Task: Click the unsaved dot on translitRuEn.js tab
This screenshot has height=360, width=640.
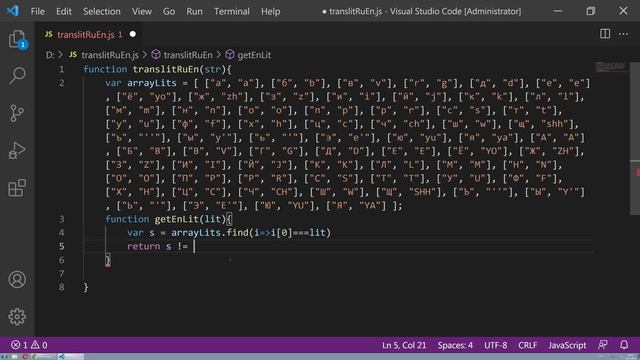Action: 133,34
